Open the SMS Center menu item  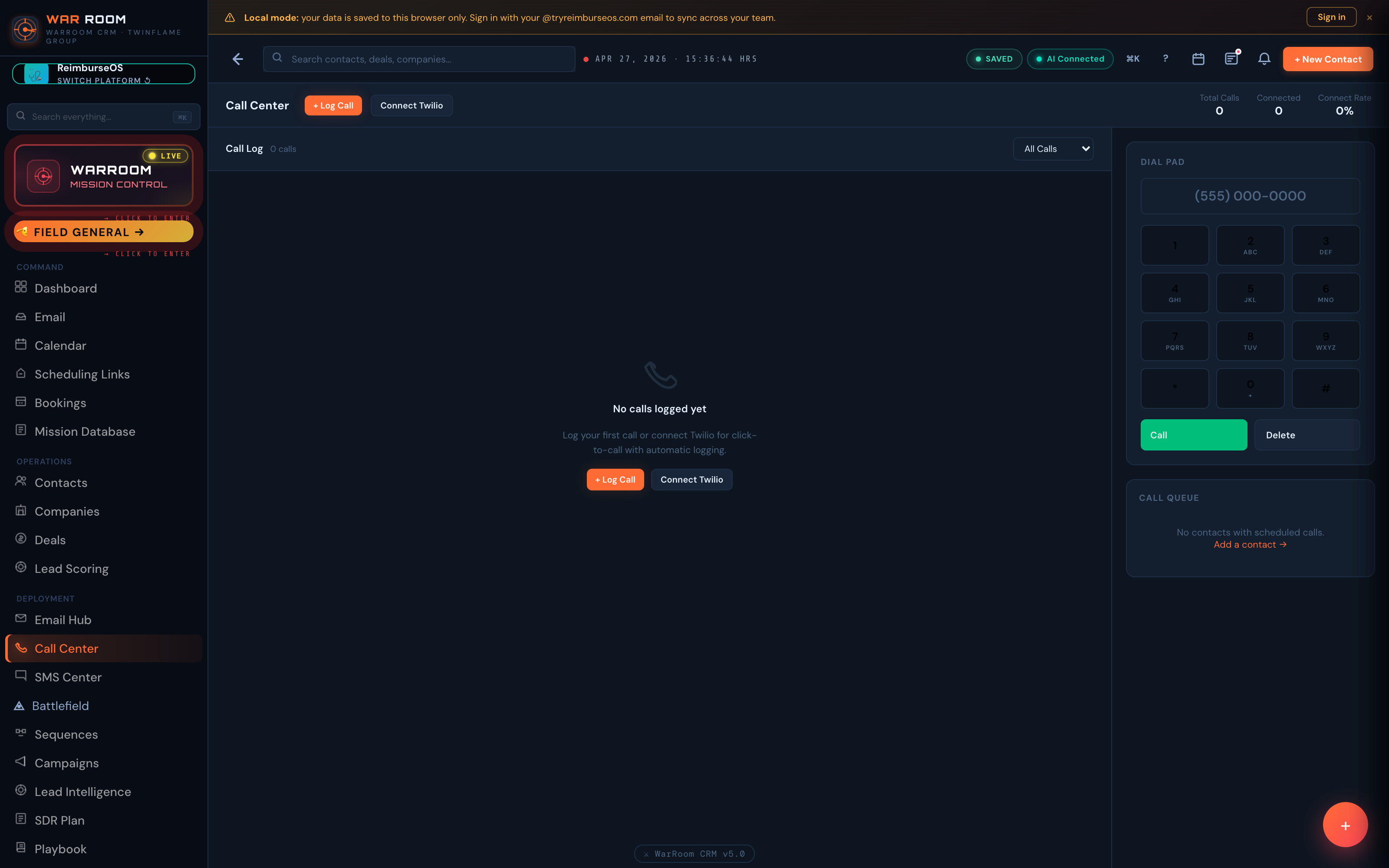tap(67, 677)
